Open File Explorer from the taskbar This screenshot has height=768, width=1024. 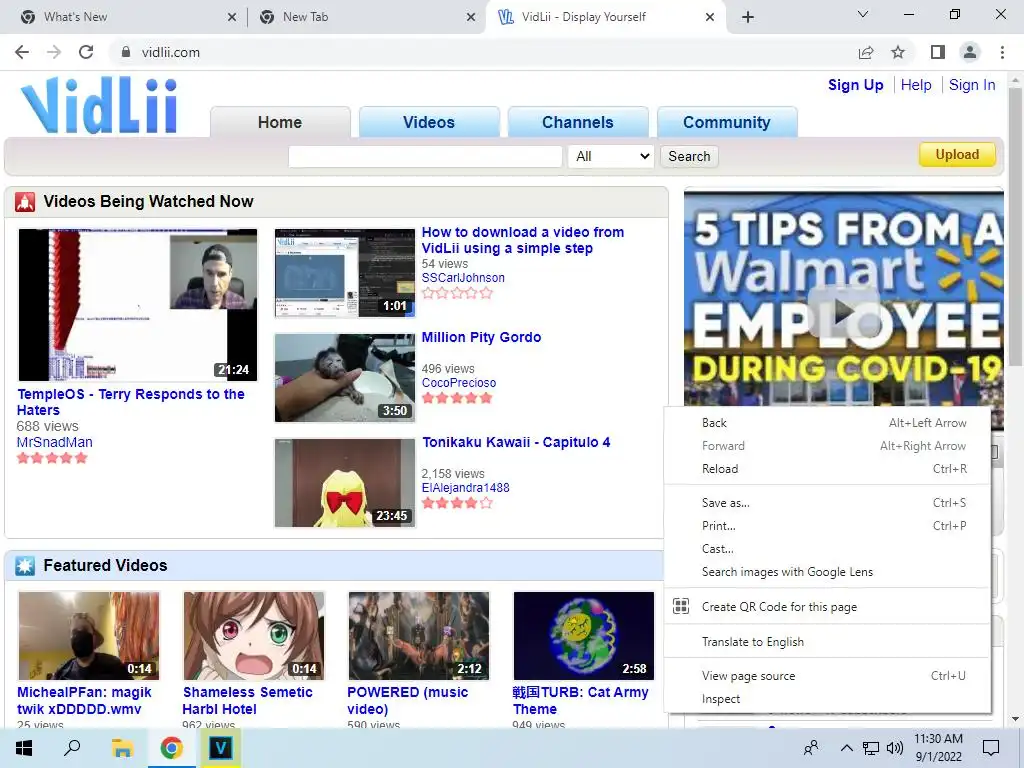click(x=122, y=748)
